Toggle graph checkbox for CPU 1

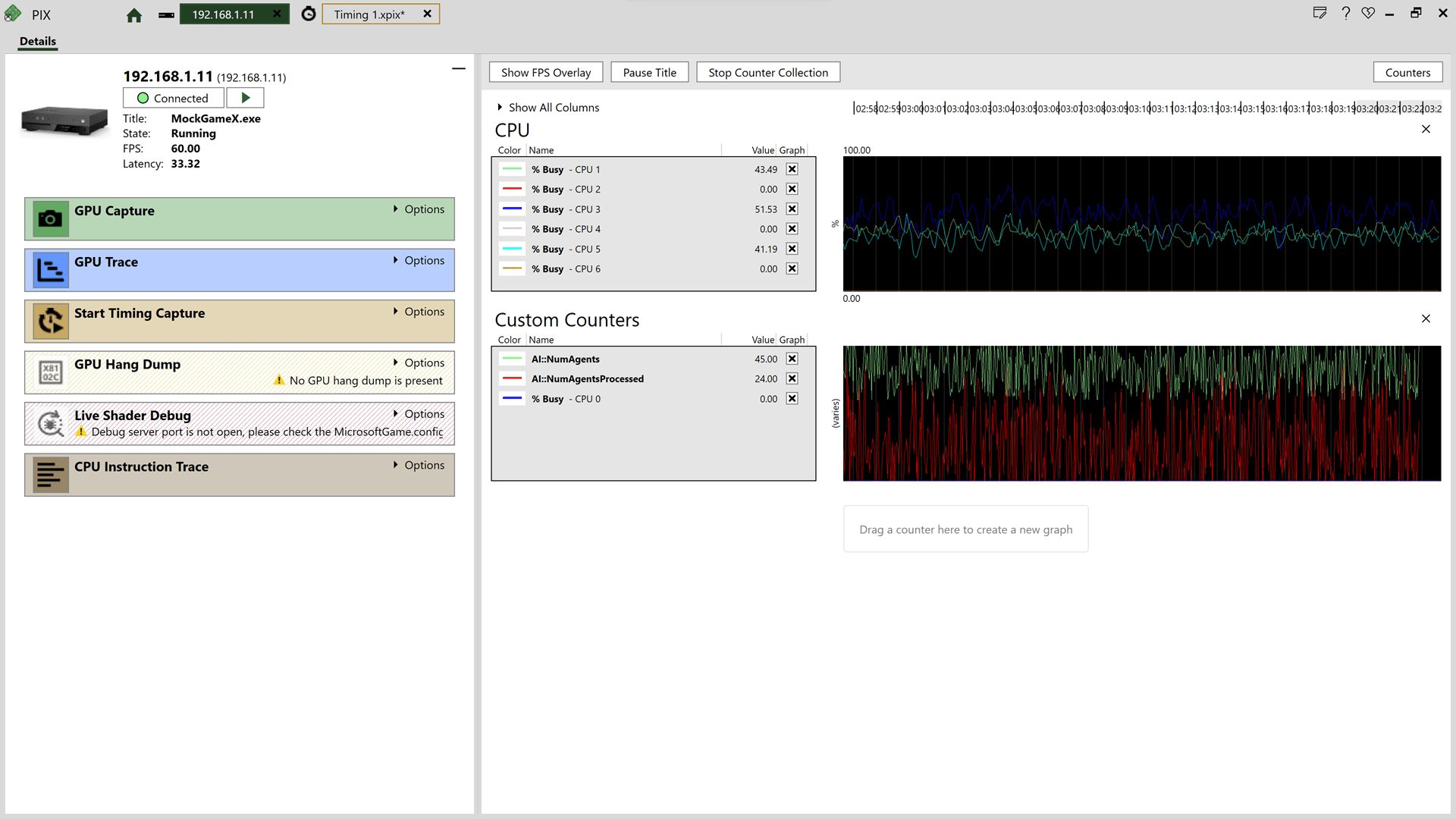[x=792, y=170]
